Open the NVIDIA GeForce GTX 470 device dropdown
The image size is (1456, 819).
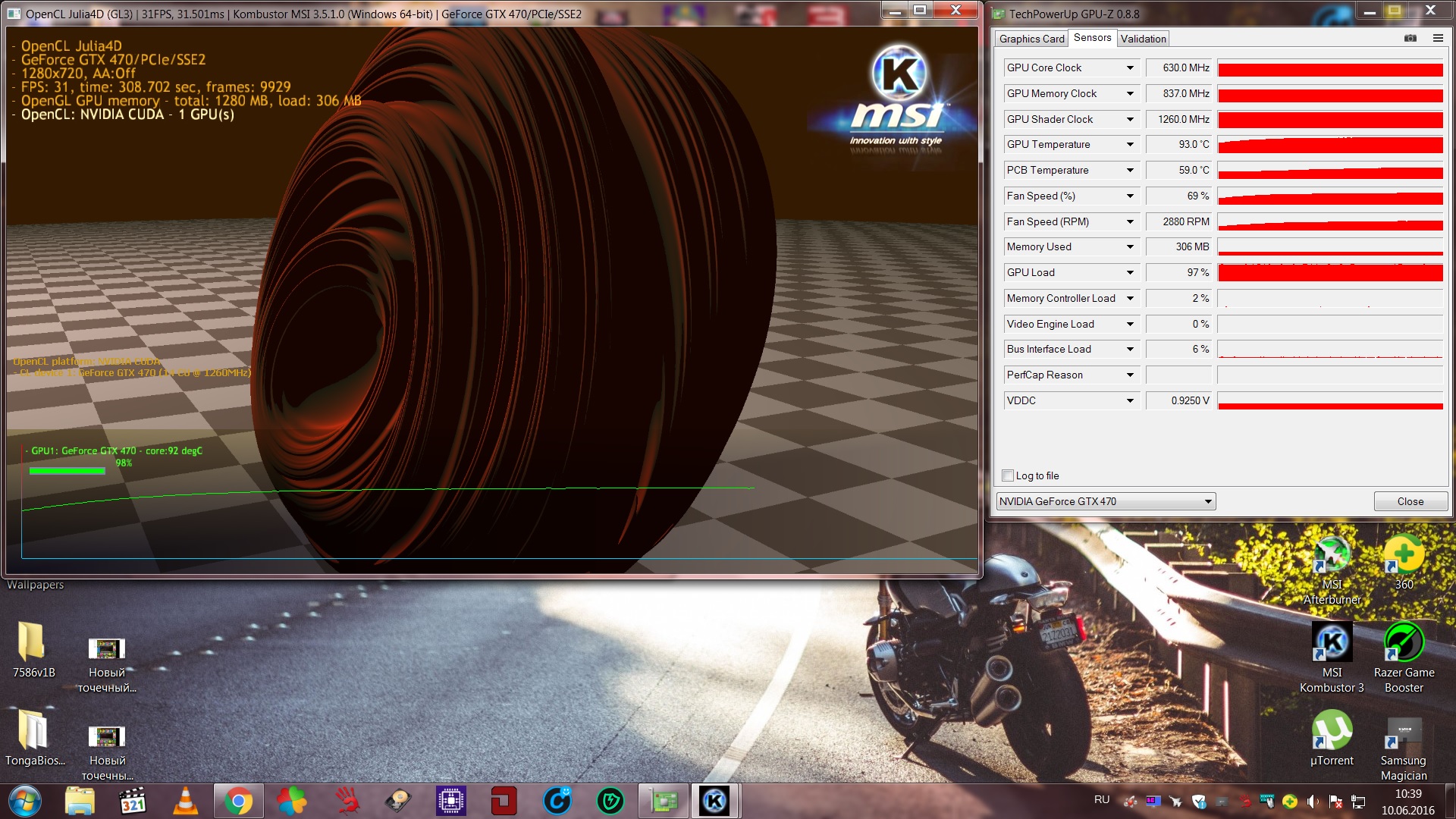click(1208, 501)
